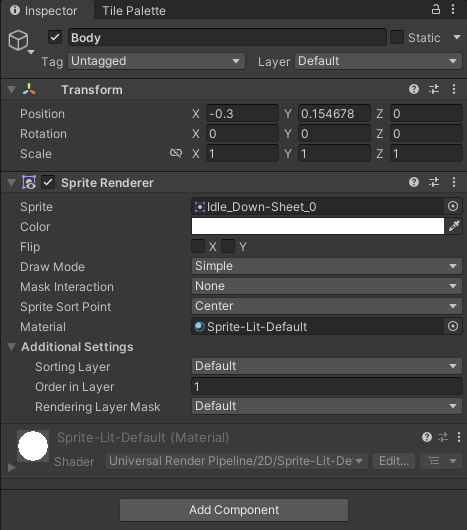Collapse the Additional Settings foldout
The width and height of the screenshot is (467, 530).
11,347
